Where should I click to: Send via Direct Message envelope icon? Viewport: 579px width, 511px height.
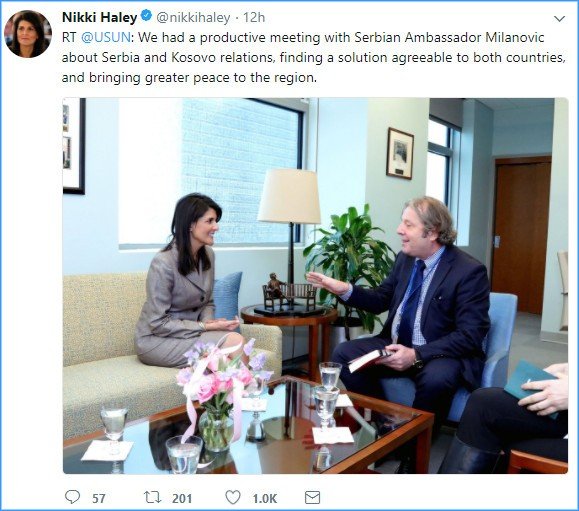pos(312,497)
